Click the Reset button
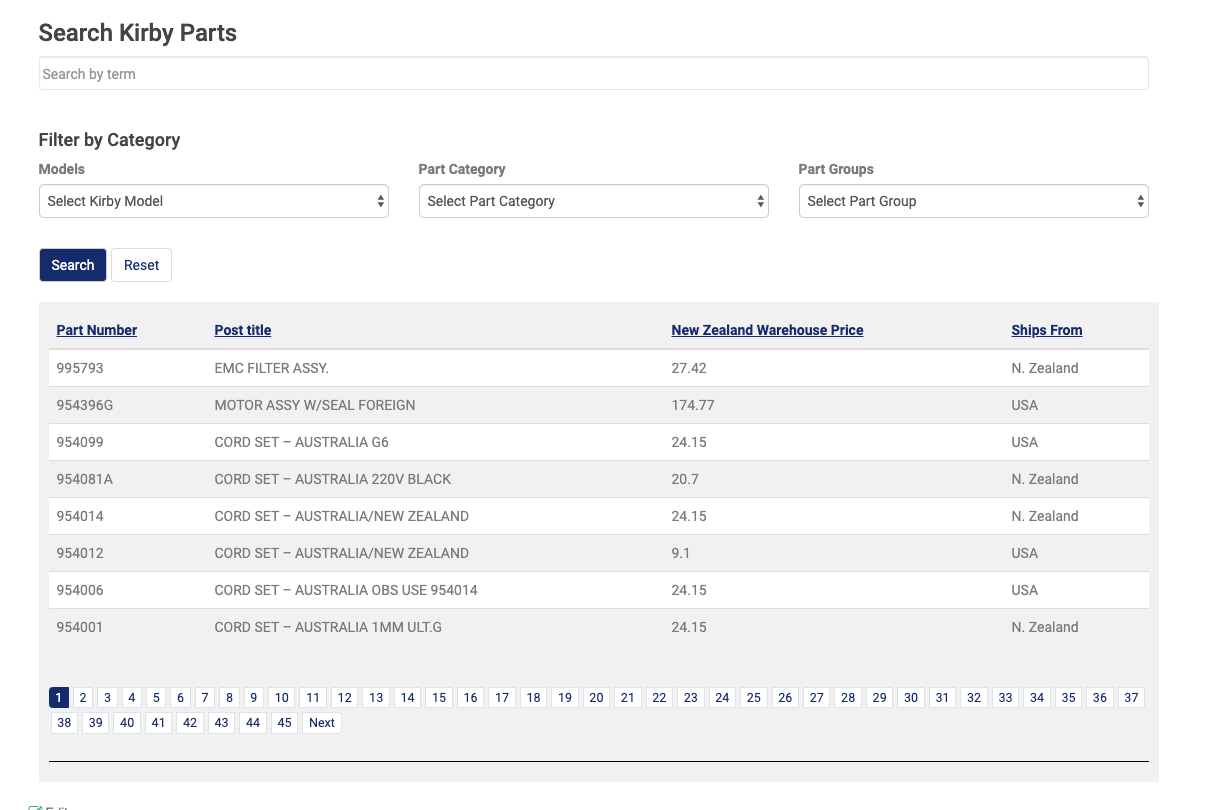The image size is (1211, 810). [141, 265]
